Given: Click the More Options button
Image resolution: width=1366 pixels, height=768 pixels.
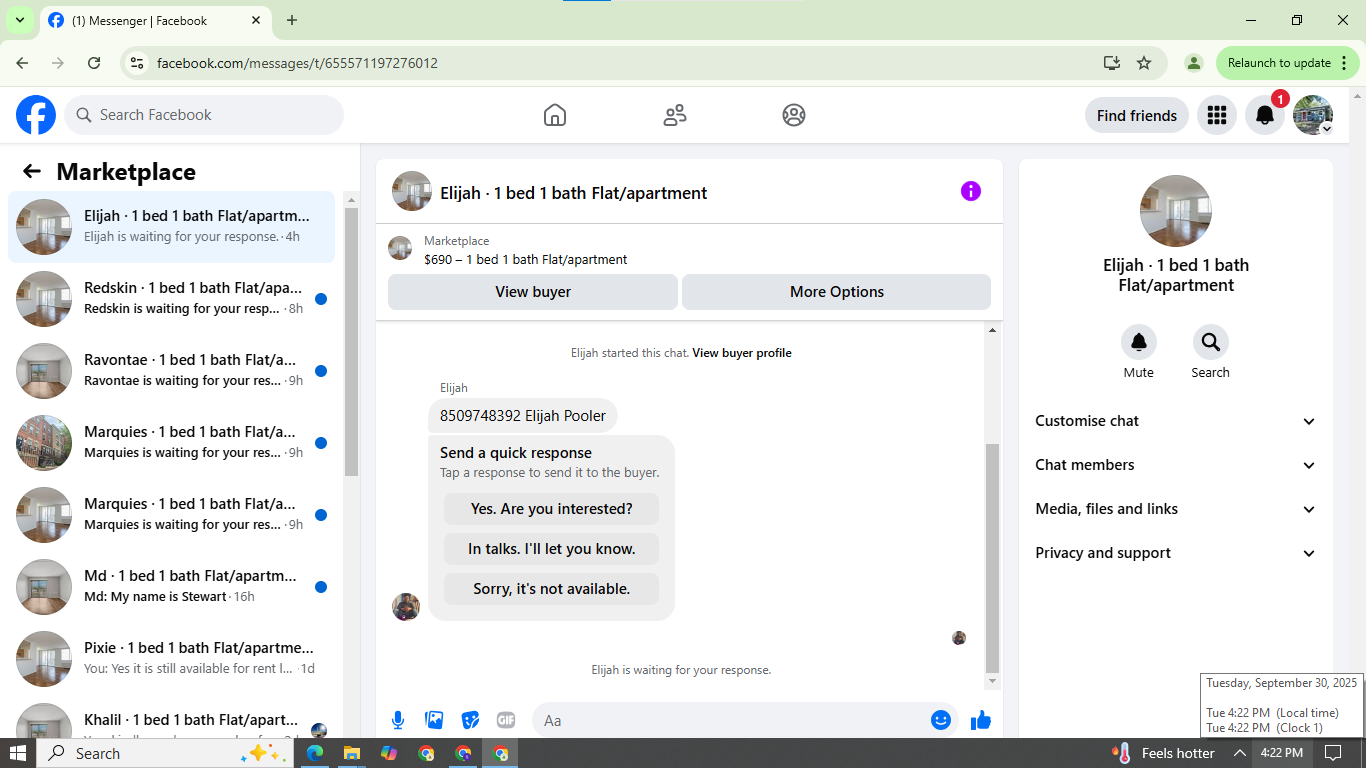Looking at the screenshot, I should click(836, 292).
